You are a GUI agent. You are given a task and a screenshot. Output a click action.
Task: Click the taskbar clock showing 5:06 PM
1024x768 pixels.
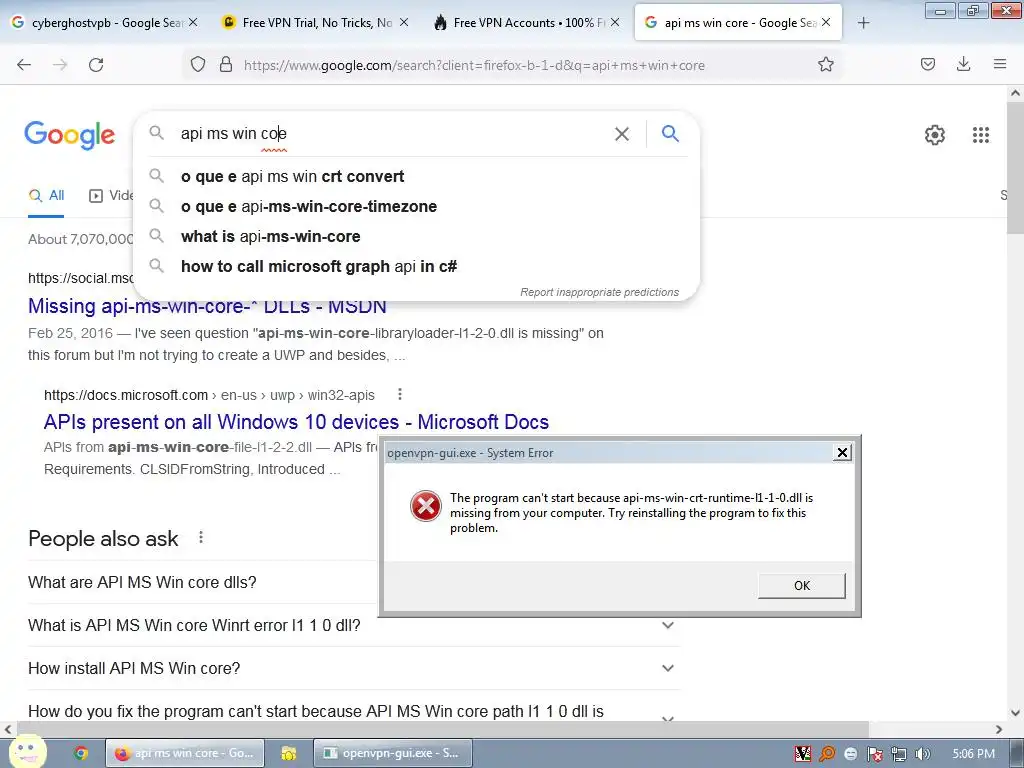[973, 754]
